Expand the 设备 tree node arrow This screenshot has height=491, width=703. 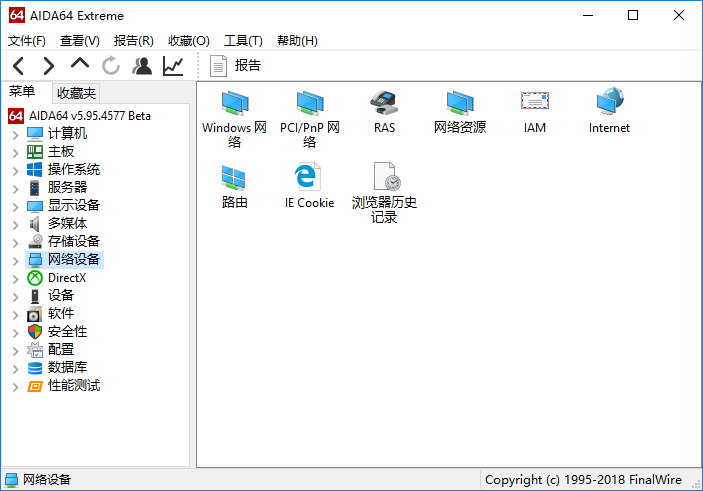pos(16,297)
